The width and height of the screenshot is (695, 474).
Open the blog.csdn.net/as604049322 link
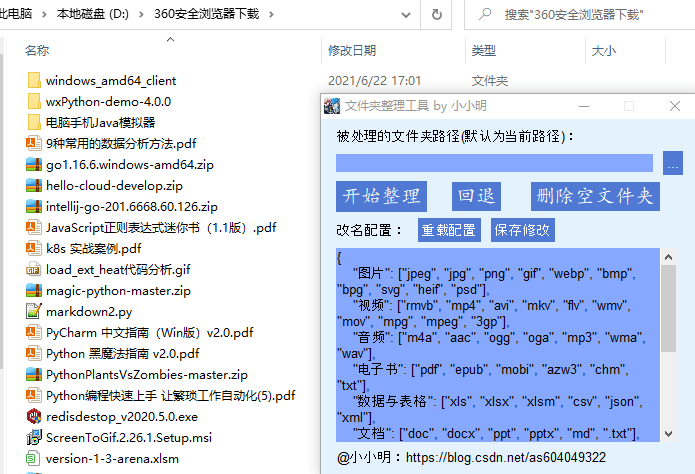pos(506,457)
